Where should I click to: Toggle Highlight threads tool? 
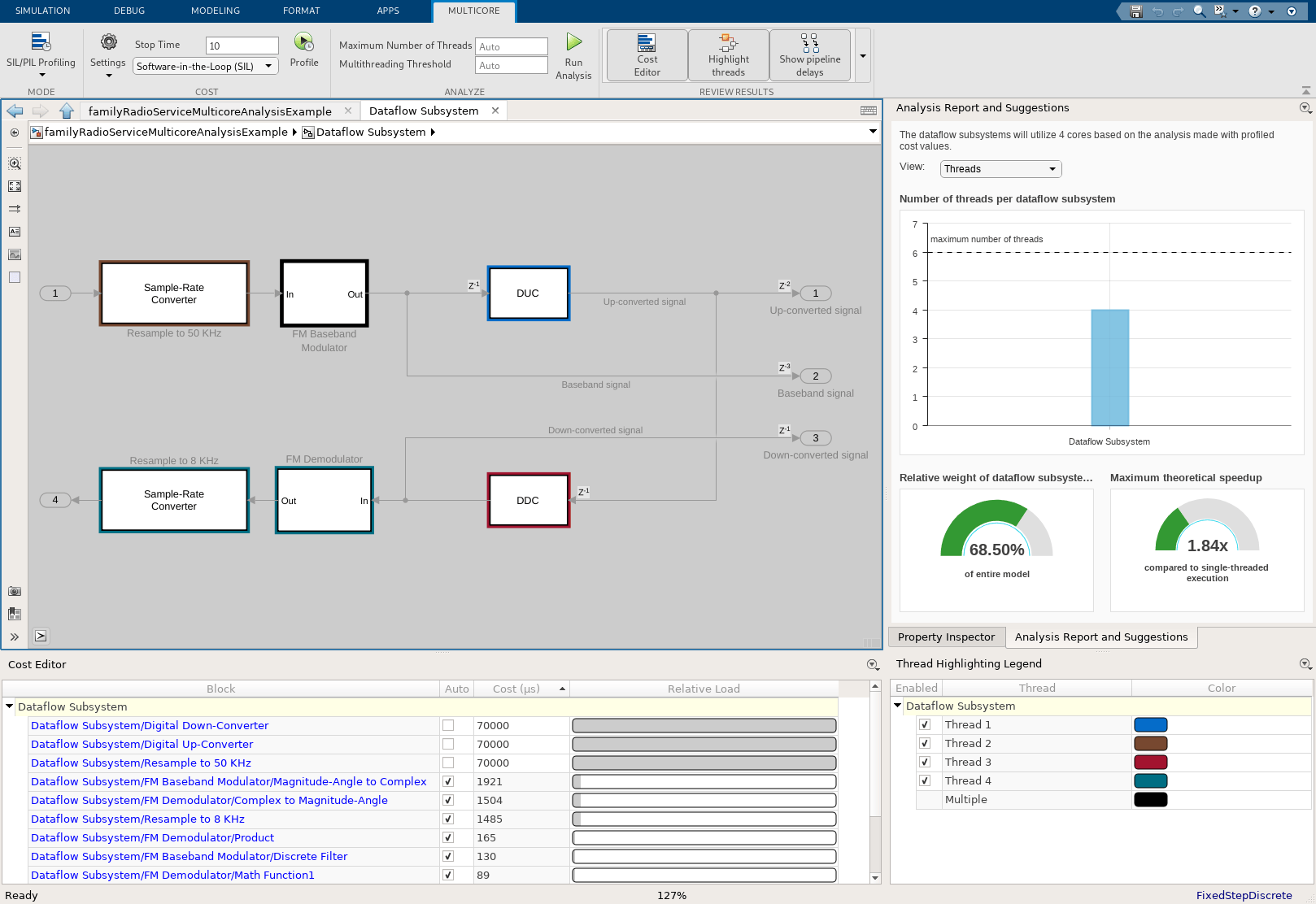click(729, 55)
